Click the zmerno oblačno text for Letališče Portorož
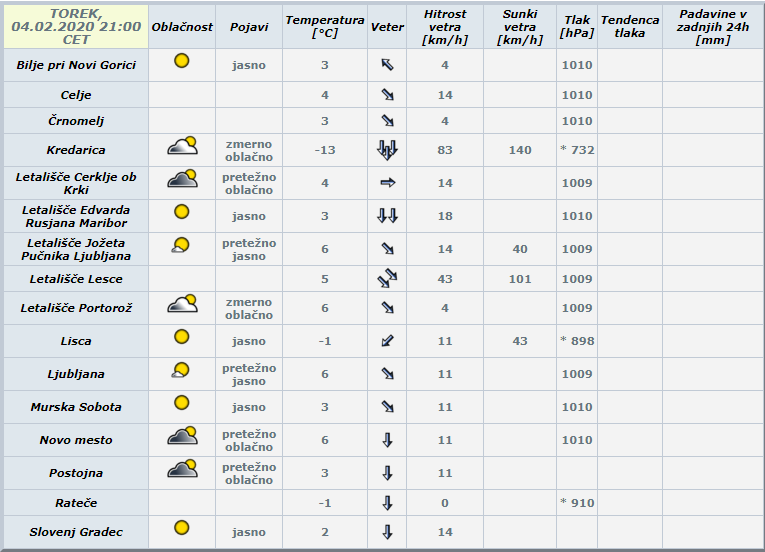This screenshot has height=552, width=765. pos(249,308)
